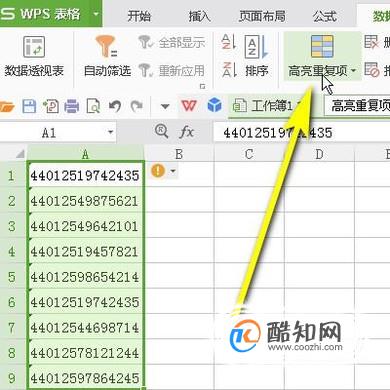Click cell containing 44012519457821
The image size is (390, 390).
point(85,251)
